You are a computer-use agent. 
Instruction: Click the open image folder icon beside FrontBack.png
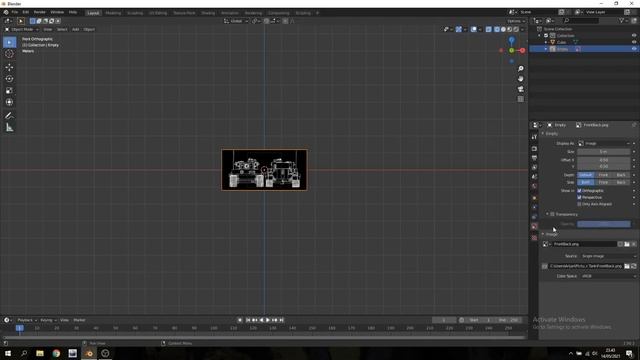(x=627, y=244)
